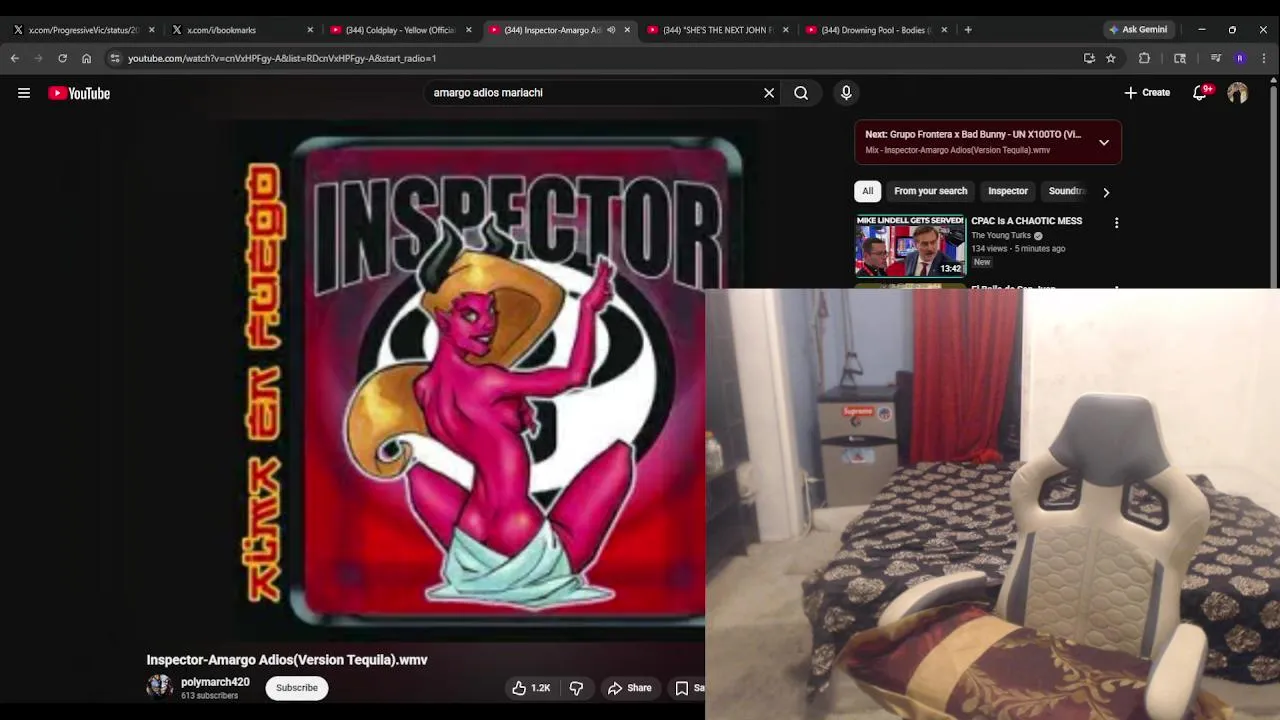Screen dimensions: 1280x720
Task: Clear the search box with the X
Action: pos(769,93)
